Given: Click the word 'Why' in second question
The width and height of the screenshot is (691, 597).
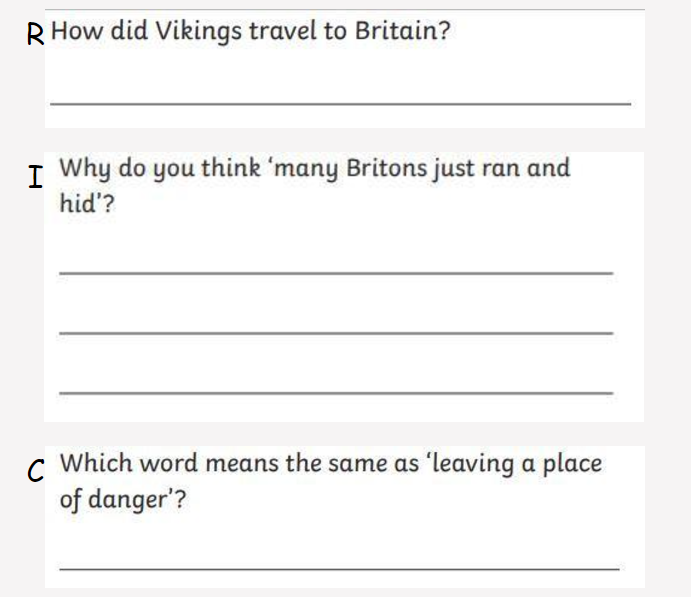Looking at the screenshot, I should coord(85,169).
